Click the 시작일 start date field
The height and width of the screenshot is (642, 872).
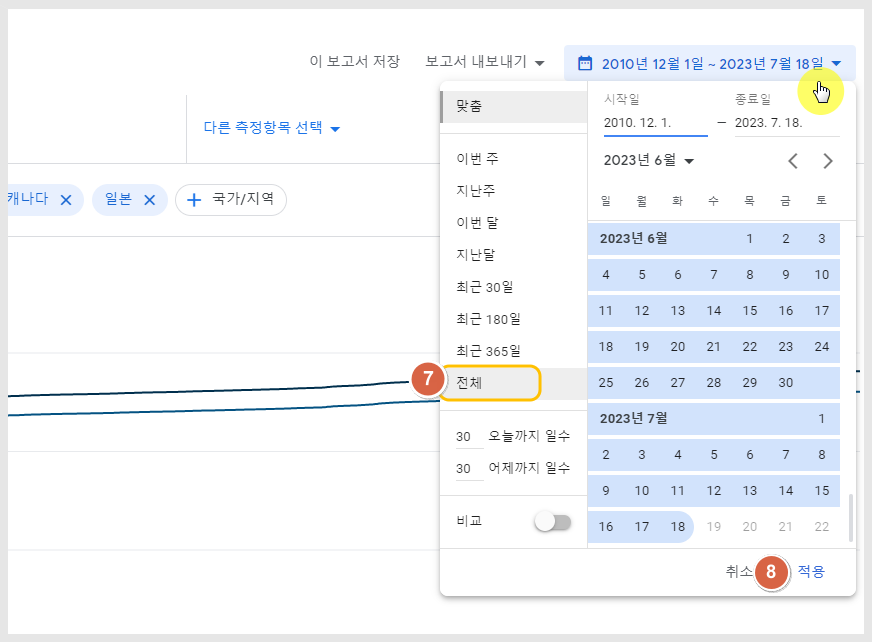[x=656, y=123]
